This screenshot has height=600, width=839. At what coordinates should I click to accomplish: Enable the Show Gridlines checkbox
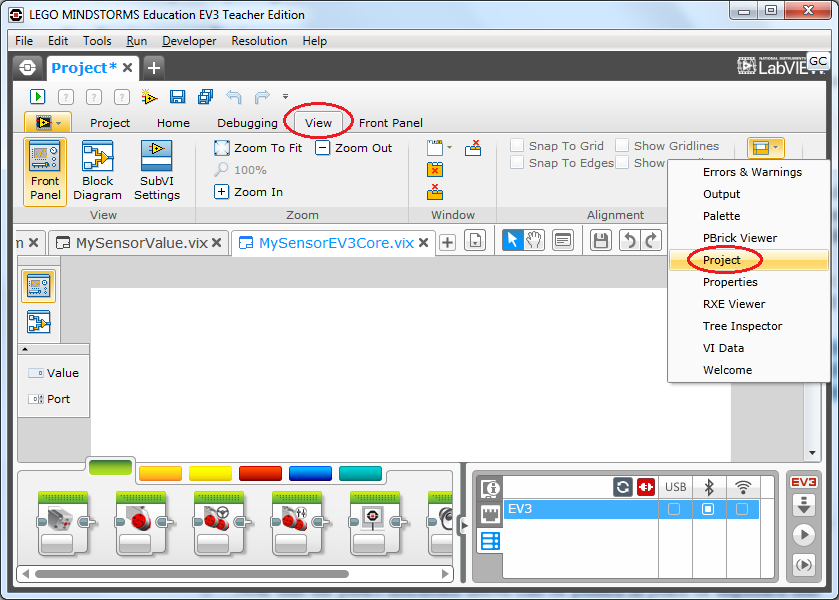622,146
